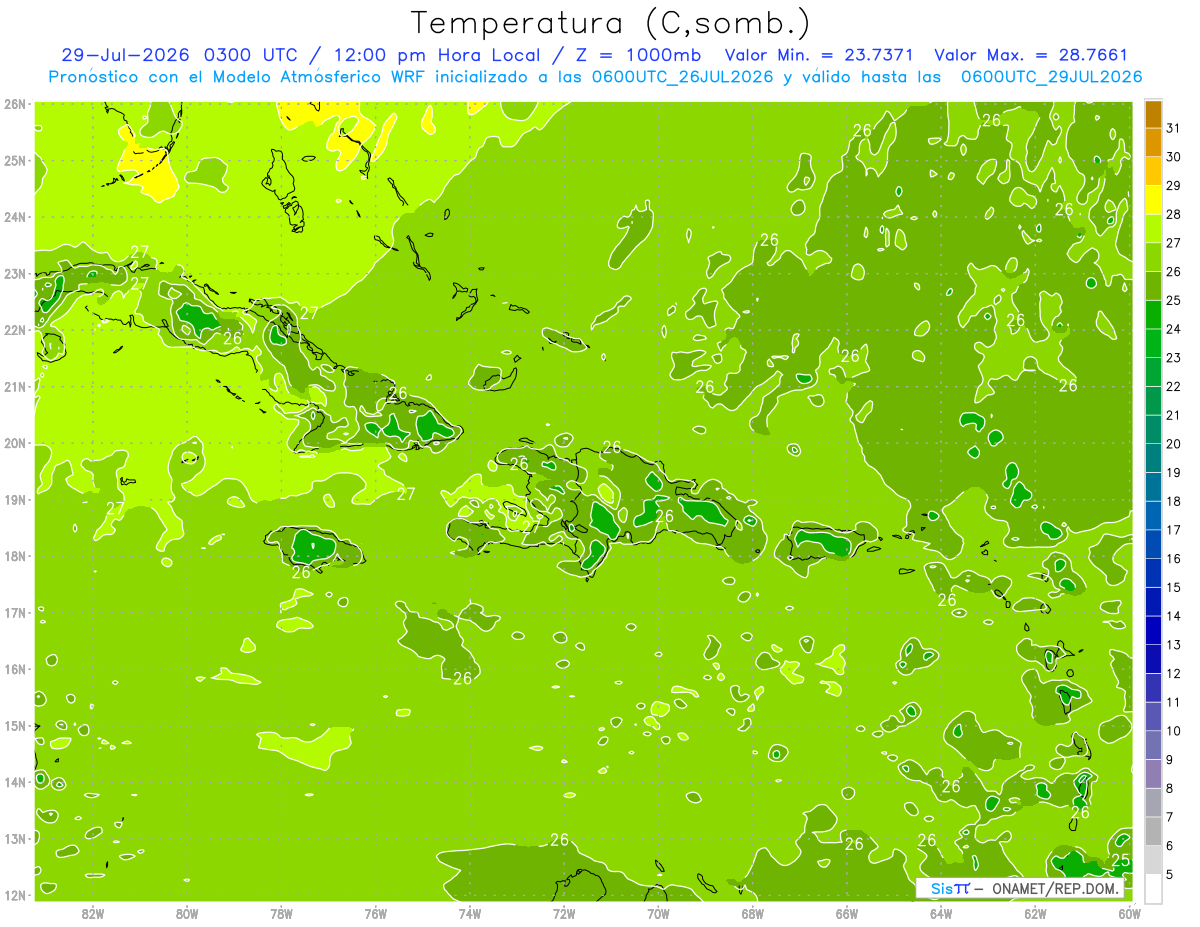This screenshot has height=927, width=1200.
Task: Click the colorbar label '15'
Action: pos(1174,588)
